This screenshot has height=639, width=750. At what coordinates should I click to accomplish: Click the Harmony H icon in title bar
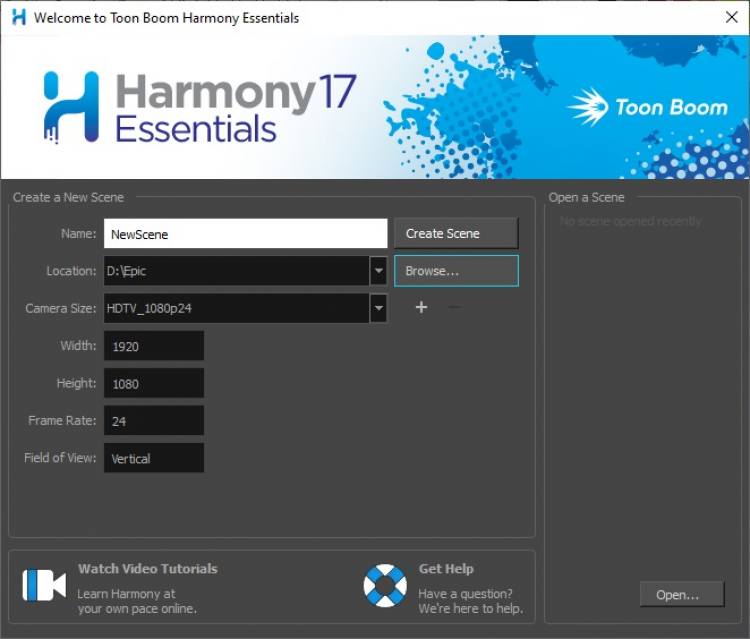19,18
